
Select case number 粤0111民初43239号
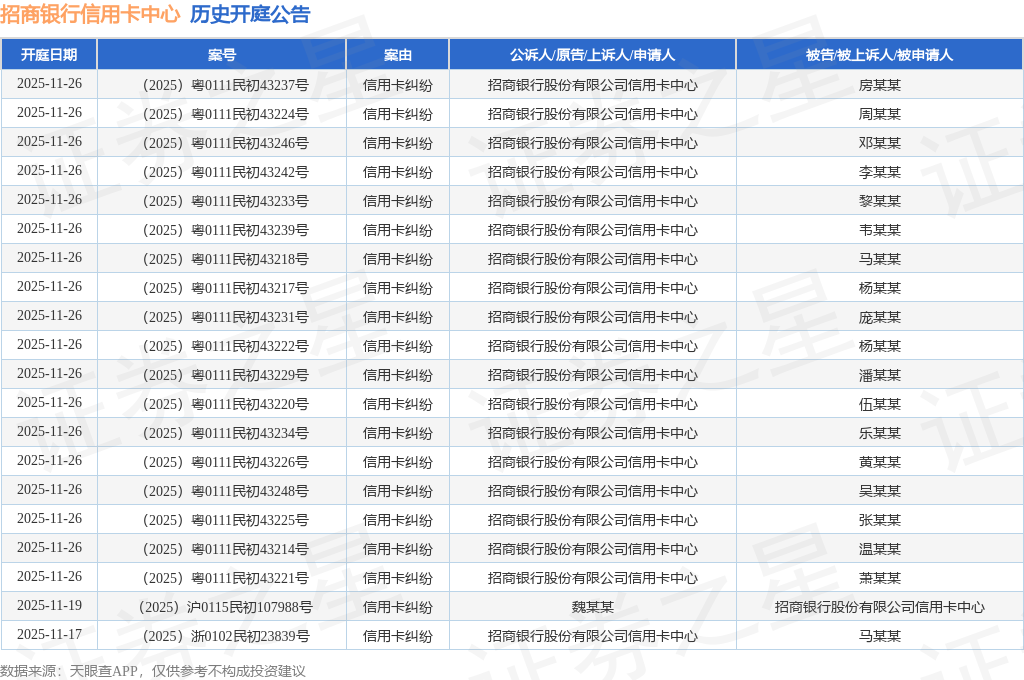[x=225, y=230]
